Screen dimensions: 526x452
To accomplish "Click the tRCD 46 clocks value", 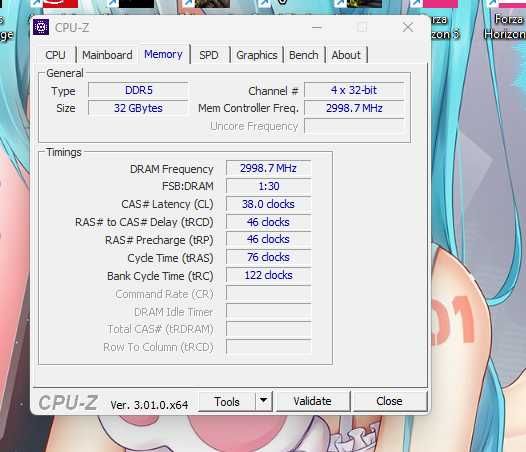I will pos(268,222).
